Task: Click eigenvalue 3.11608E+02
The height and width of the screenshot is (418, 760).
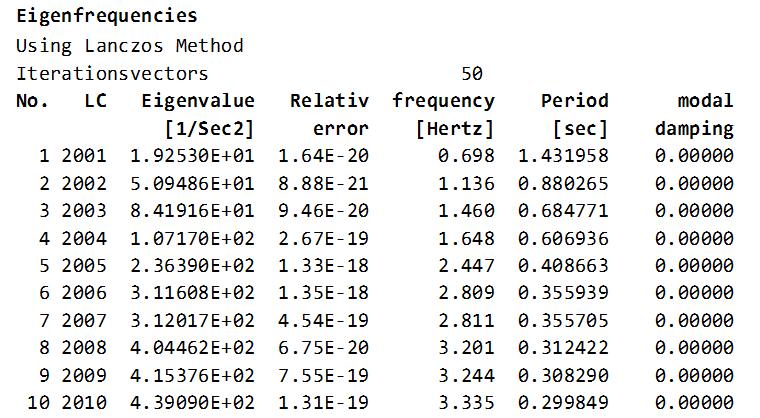Action: click(x=192, y=293)
